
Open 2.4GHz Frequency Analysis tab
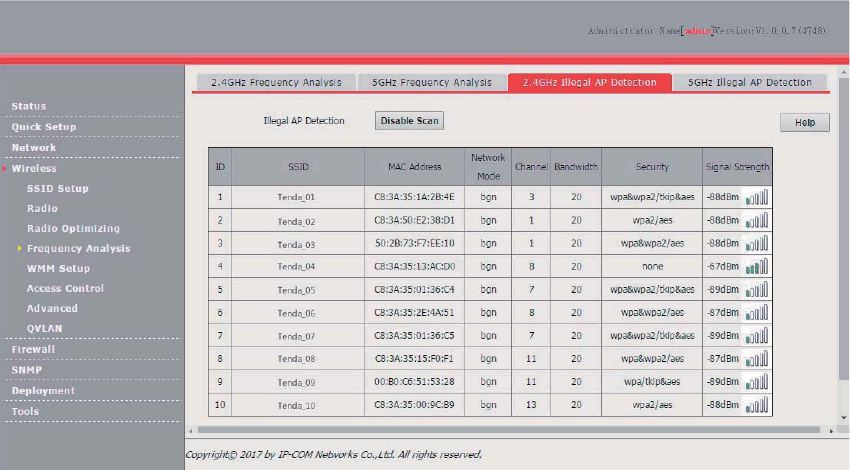pyautogui.click(x=276, y=82)
